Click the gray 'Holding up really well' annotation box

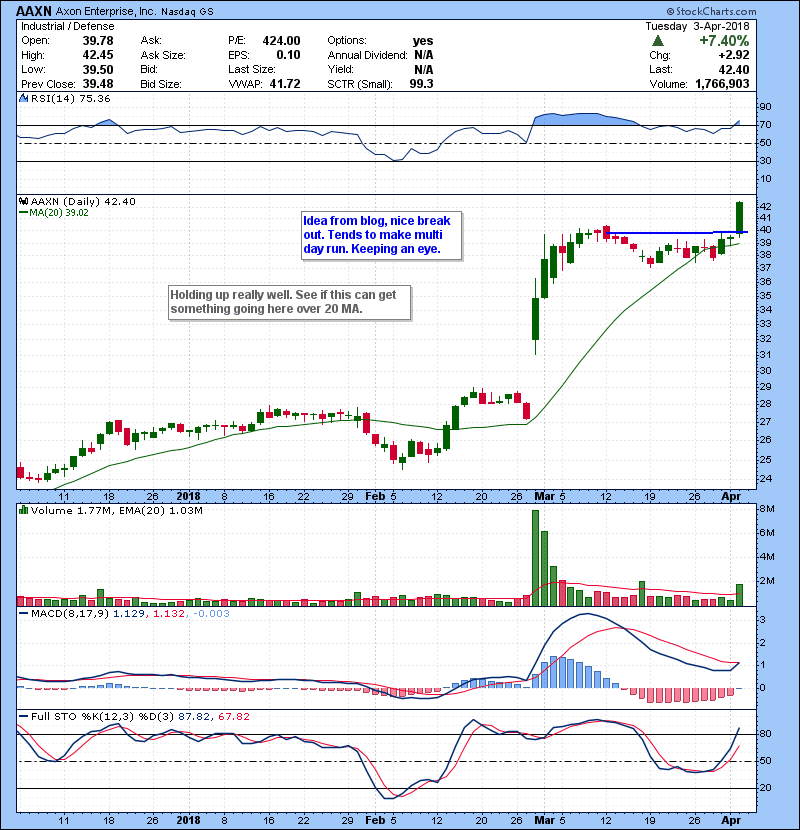(290, 302)
